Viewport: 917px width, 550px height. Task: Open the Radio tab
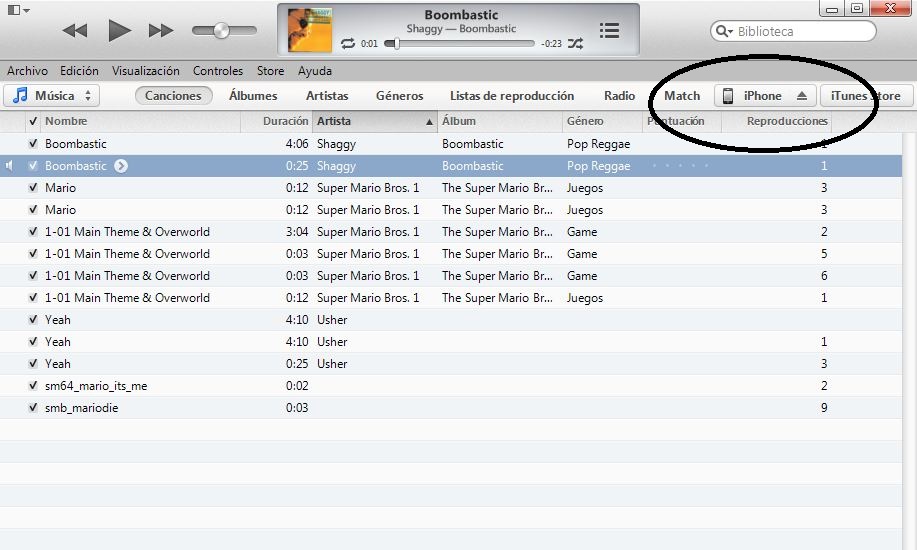(x=619, y=95)
